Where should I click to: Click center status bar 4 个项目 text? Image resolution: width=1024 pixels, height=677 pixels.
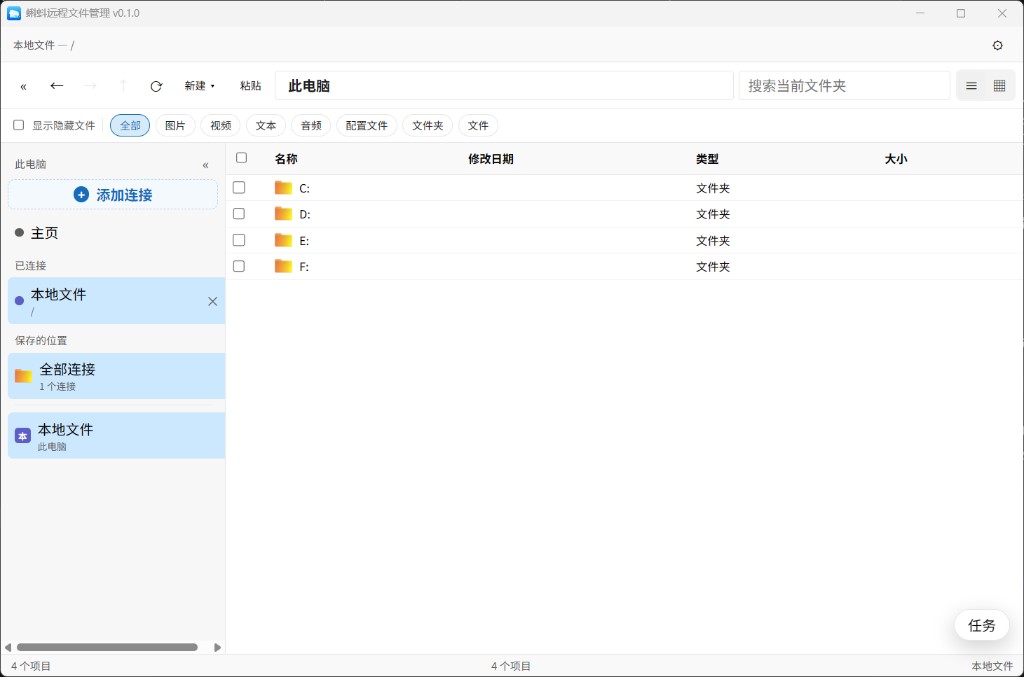point(511,666)
